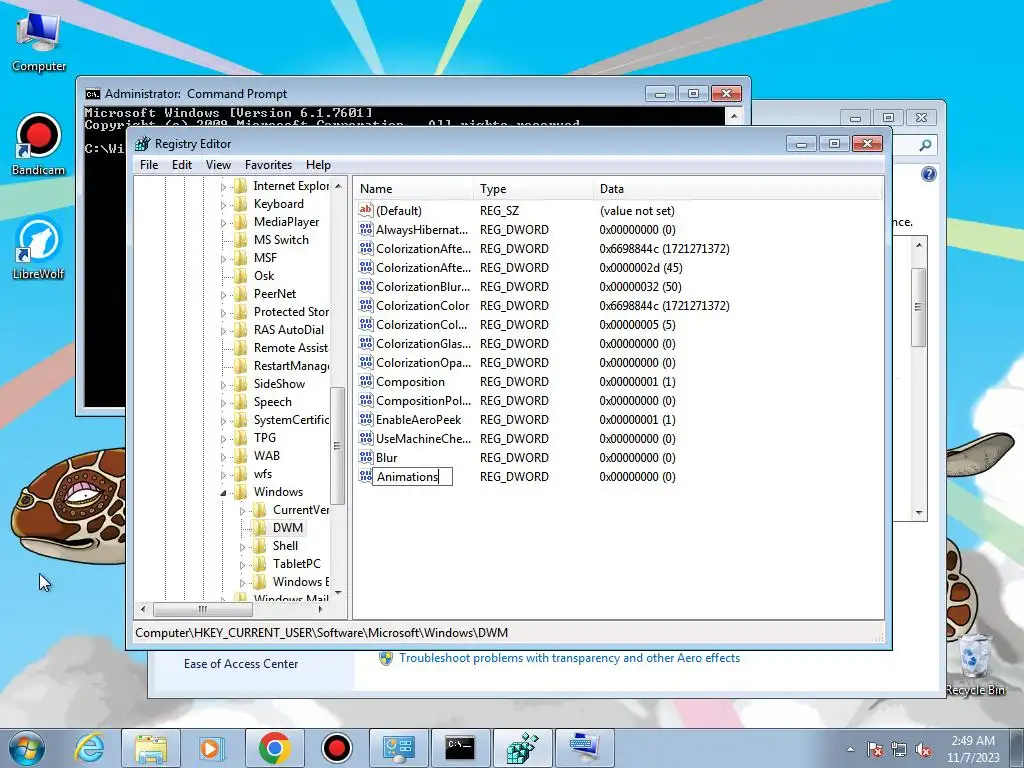Click the Animations name edit box

coord(412,477)
